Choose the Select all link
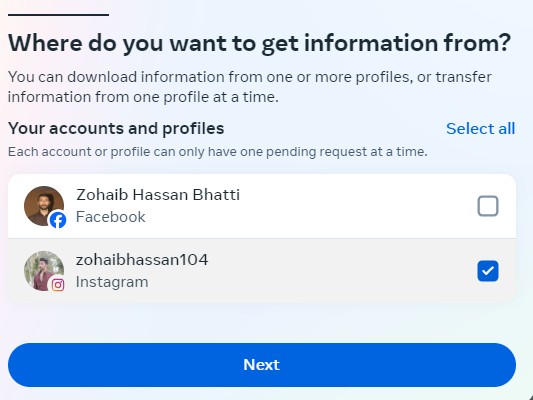533x400 pixels. pos(480,128)
